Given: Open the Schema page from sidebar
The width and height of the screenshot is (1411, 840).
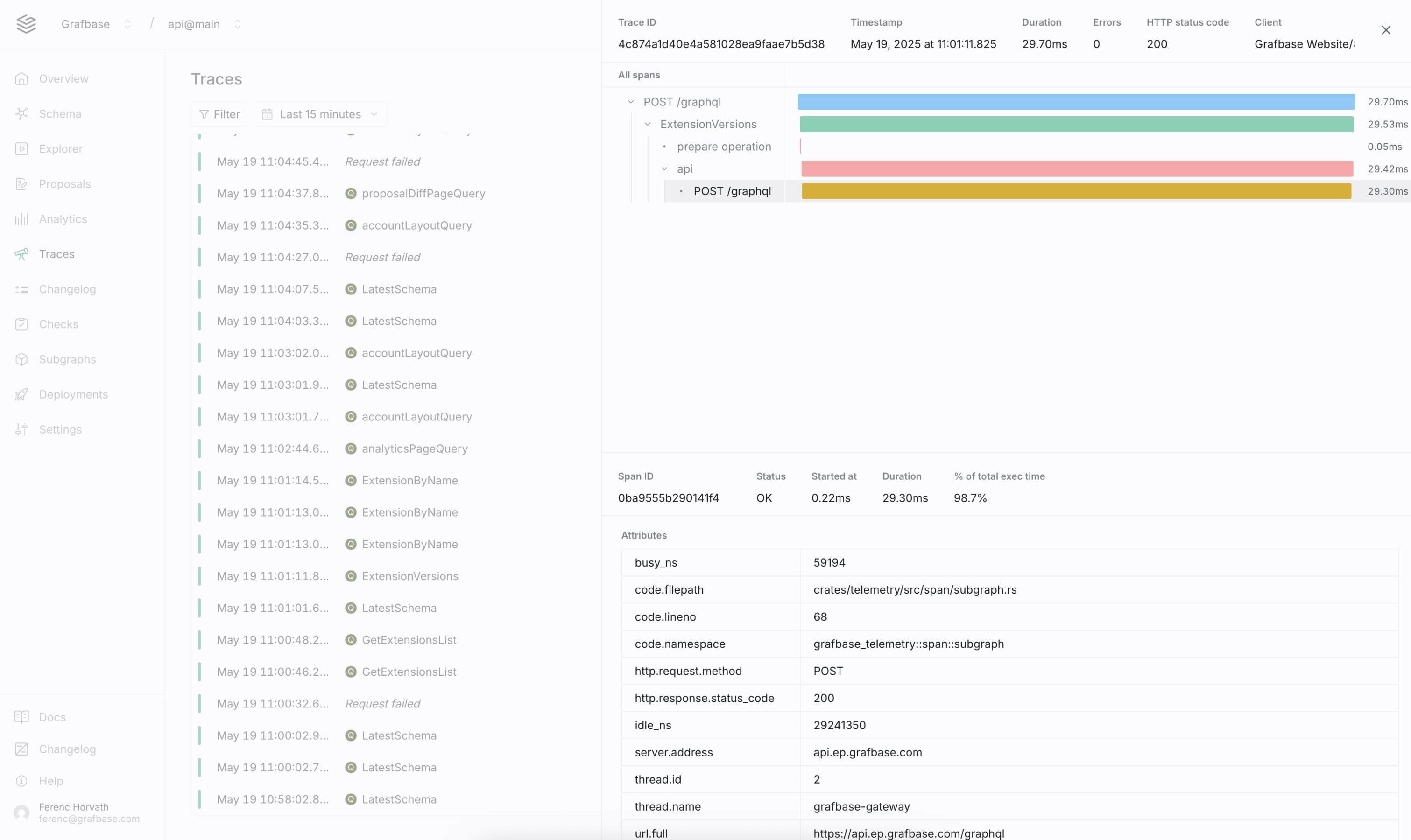Looking at the screenshot, I should tap(59, 114).
